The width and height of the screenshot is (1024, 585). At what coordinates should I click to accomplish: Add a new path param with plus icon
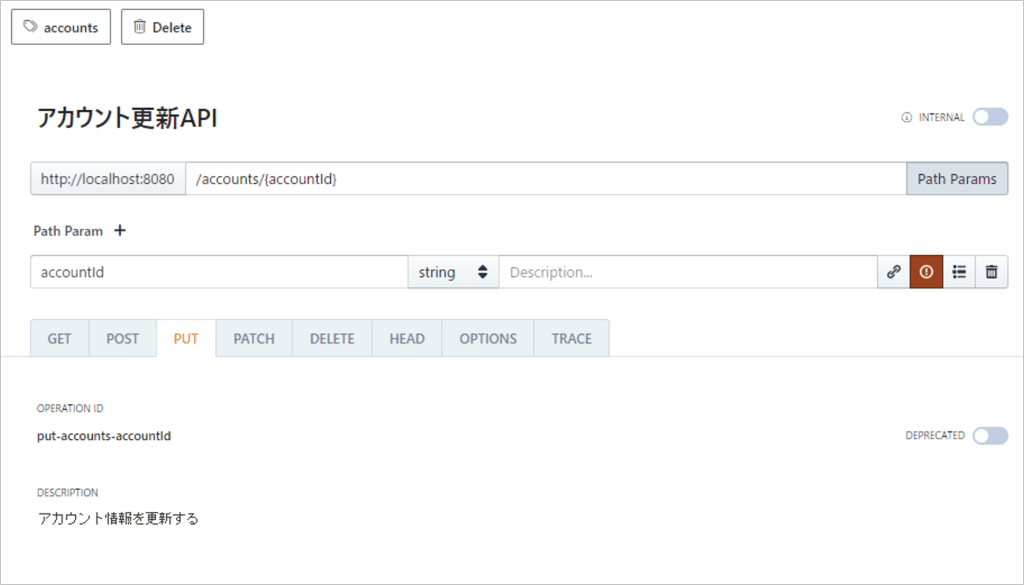click(120, 230)
